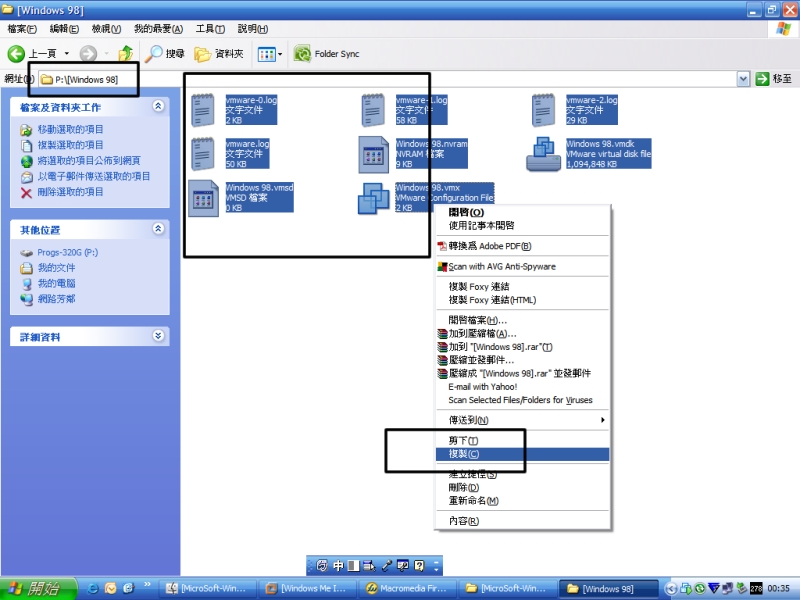Viewport: 800px width, 600px height.
Task: Select the Windows 98.vmsd file icon
Action: click(203, 198)
